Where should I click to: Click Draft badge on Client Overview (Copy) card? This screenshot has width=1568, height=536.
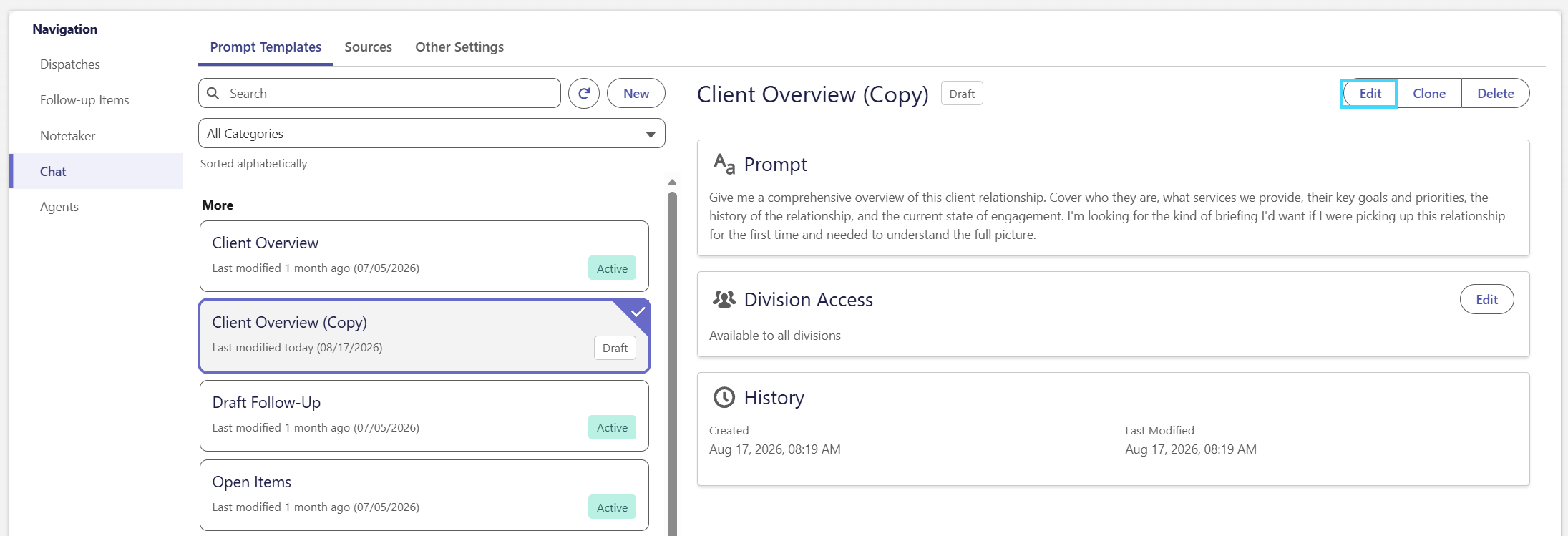[615, 348]
